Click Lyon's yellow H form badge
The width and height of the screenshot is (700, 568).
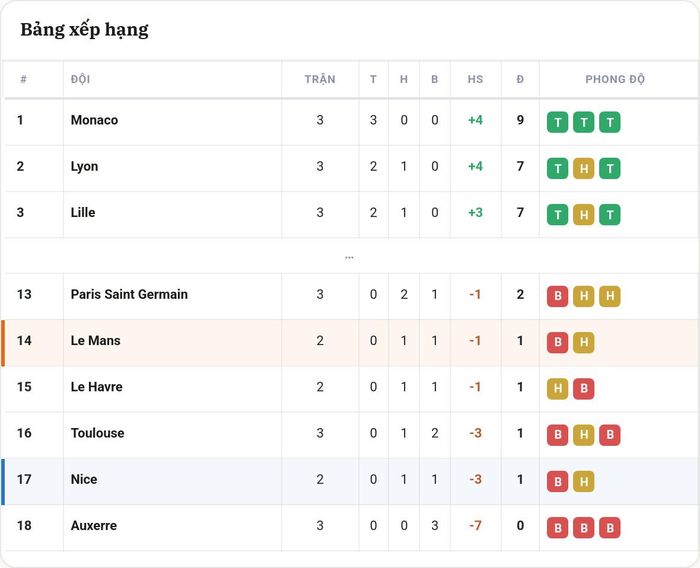[x=583, y=168]
